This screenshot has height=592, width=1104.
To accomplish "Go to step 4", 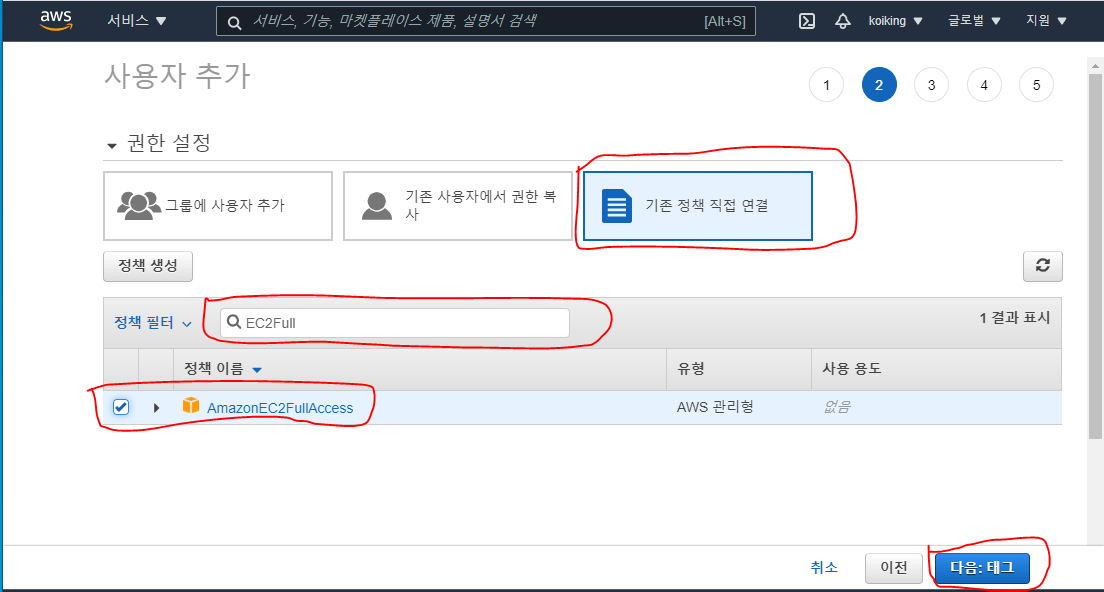I will [984, 85].
